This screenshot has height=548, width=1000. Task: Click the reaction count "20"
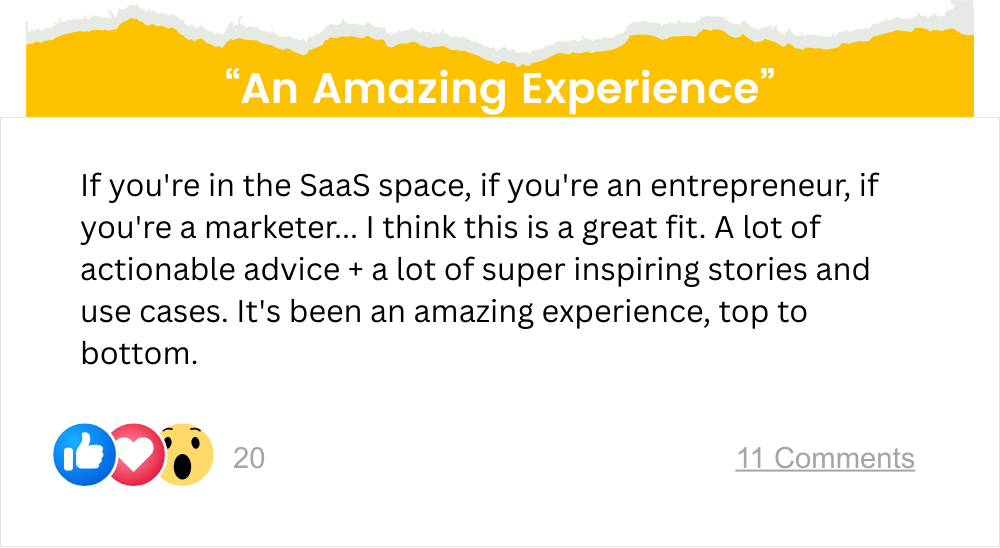coord(249,458)
